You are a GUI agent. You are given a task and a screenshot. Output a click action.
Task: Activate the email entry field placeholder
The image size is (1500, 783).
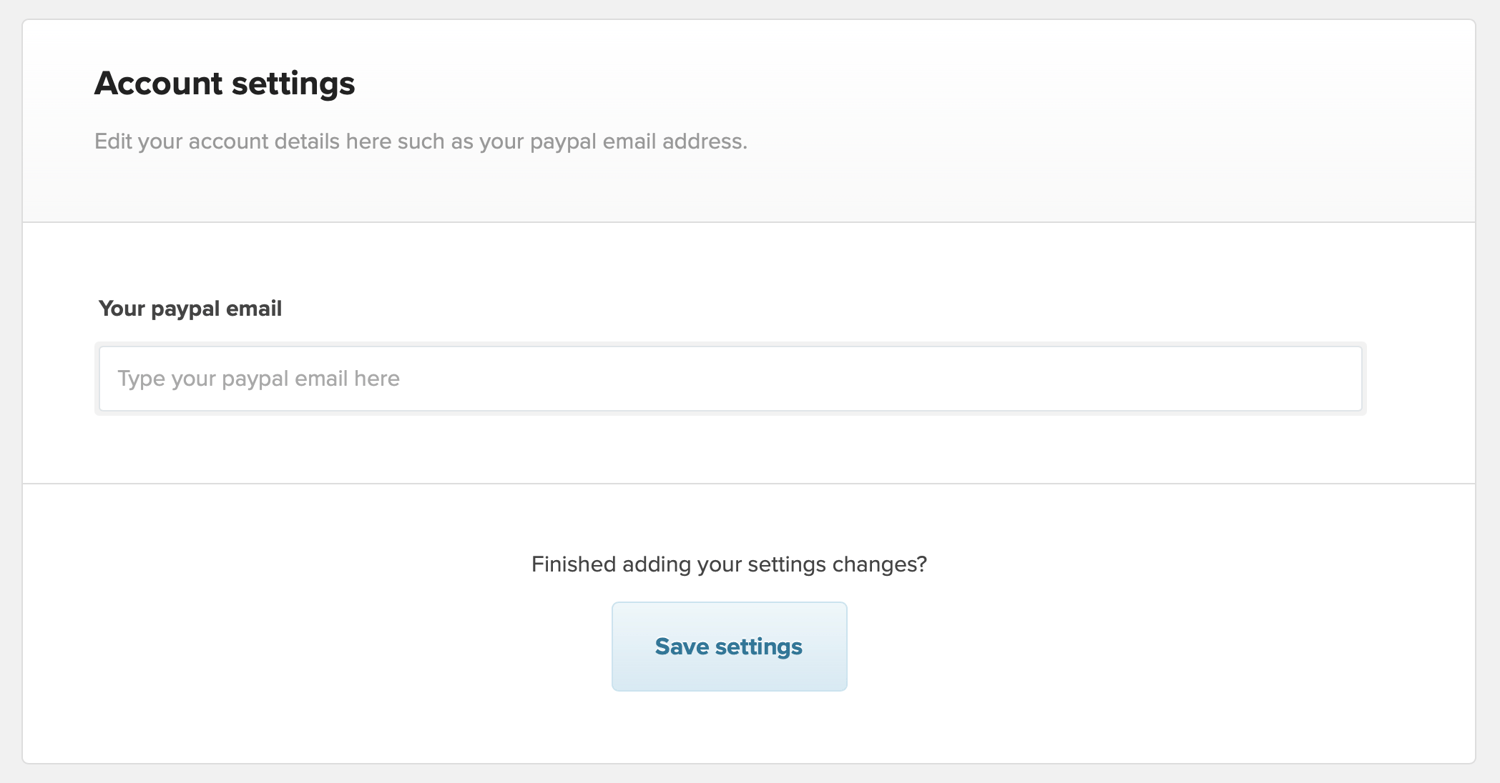tap(259, 379)
